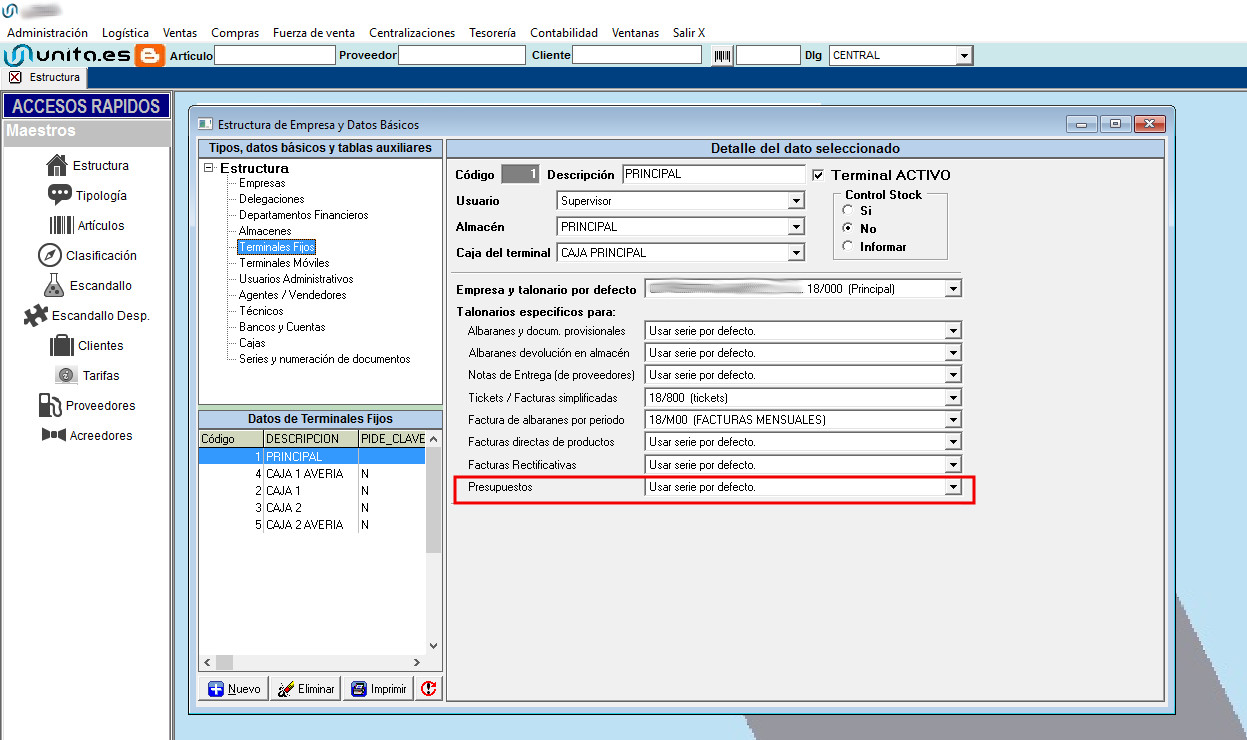Select Delegaciones in the Estructura tree

point(272,199)
